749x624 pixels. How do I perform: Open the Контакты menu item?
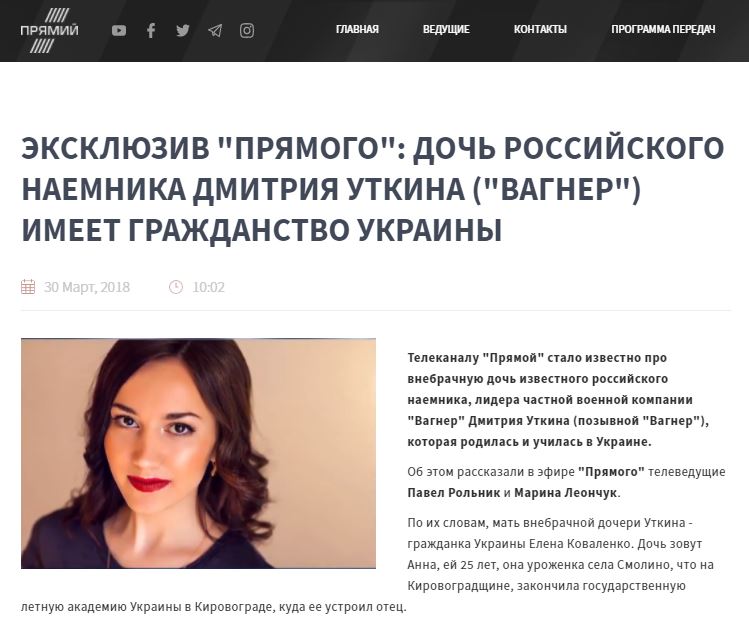coord(540,30)
